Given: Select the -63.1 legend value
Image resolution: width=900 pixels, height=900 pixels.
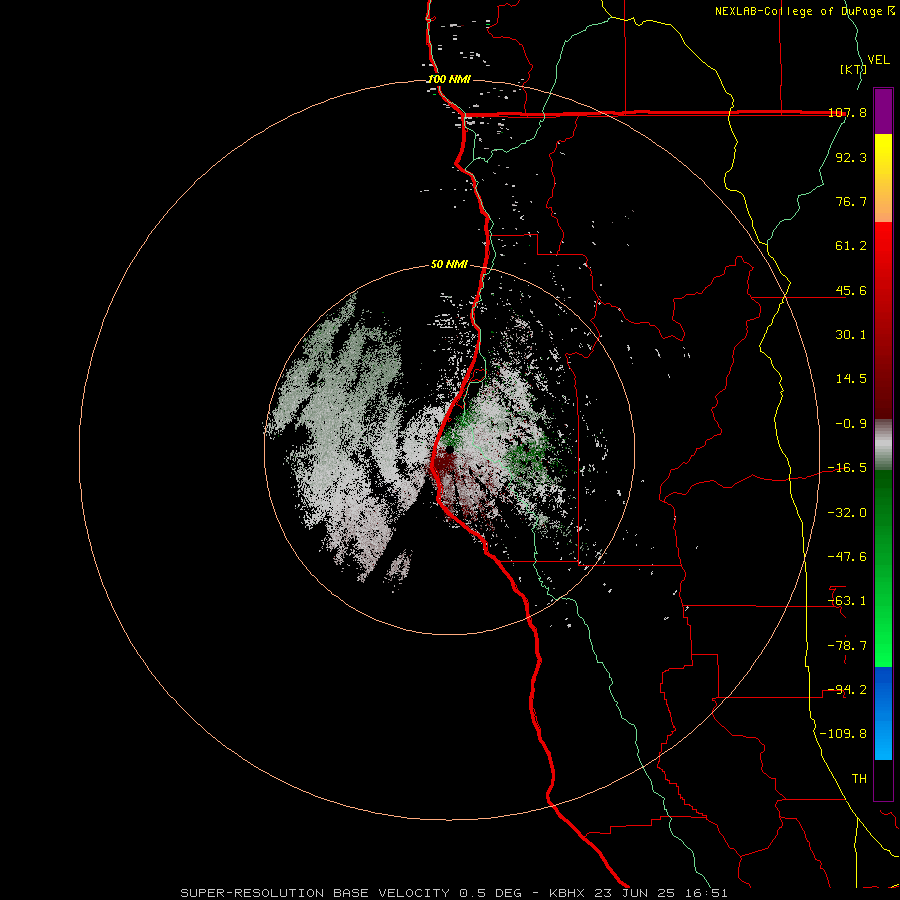Looking at the screenshot, I should (x=847, y=601).
